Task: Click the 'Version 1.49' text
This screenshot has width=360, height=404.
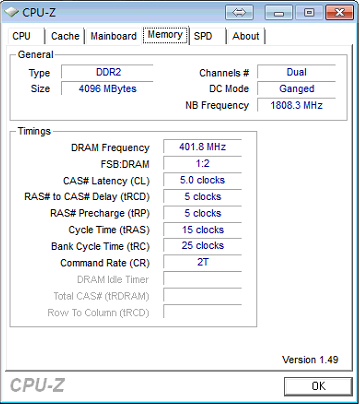Action: pyautogui.click(x=310, y=360)
